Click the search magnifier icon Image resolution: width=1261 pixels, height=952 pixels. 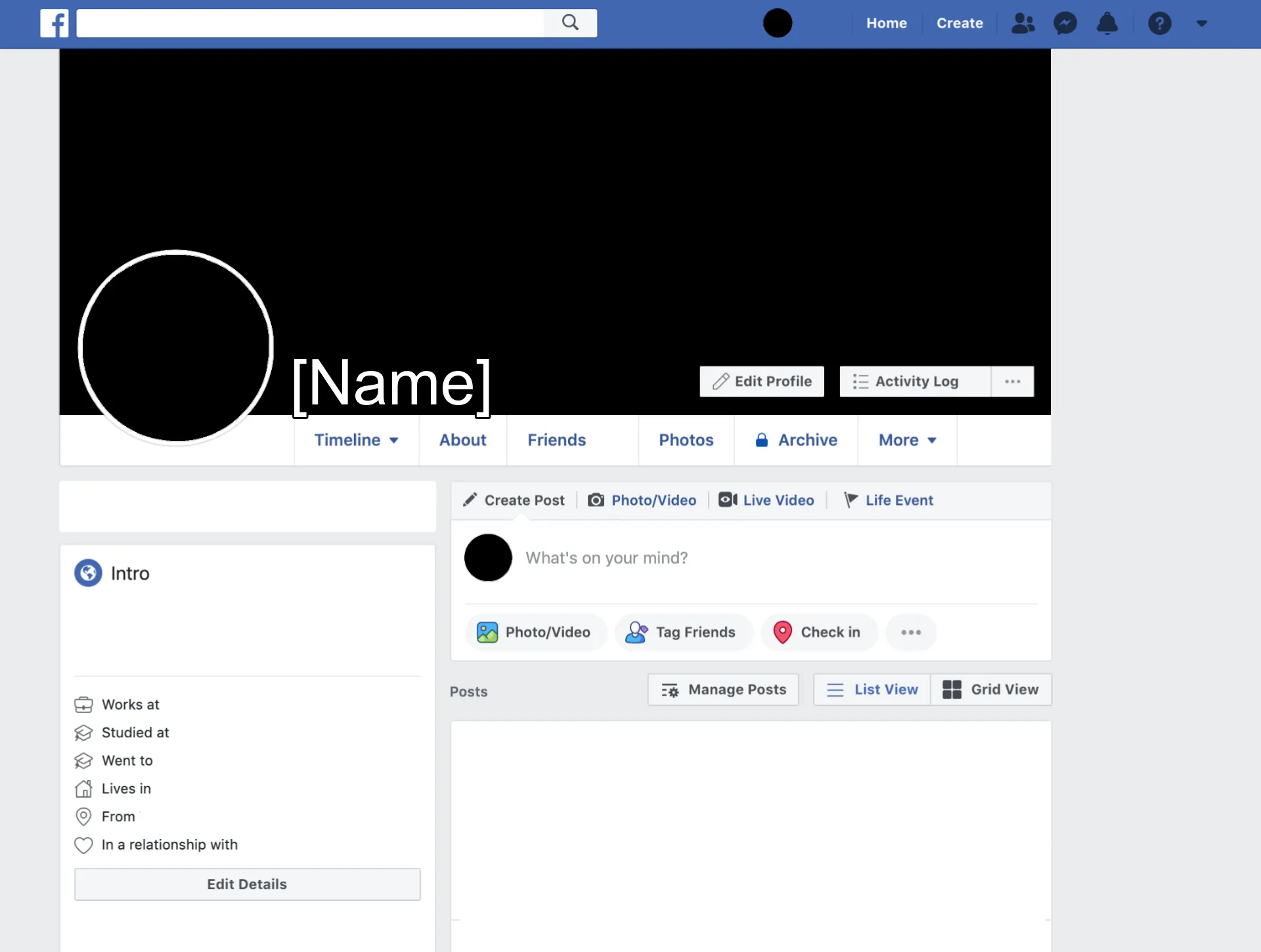pyautogui.click(x=570, y=23)
